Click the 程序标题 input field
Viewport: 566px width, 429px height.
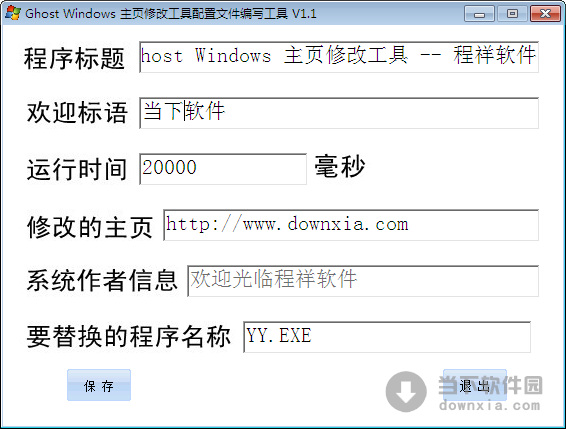pos(339,57)
